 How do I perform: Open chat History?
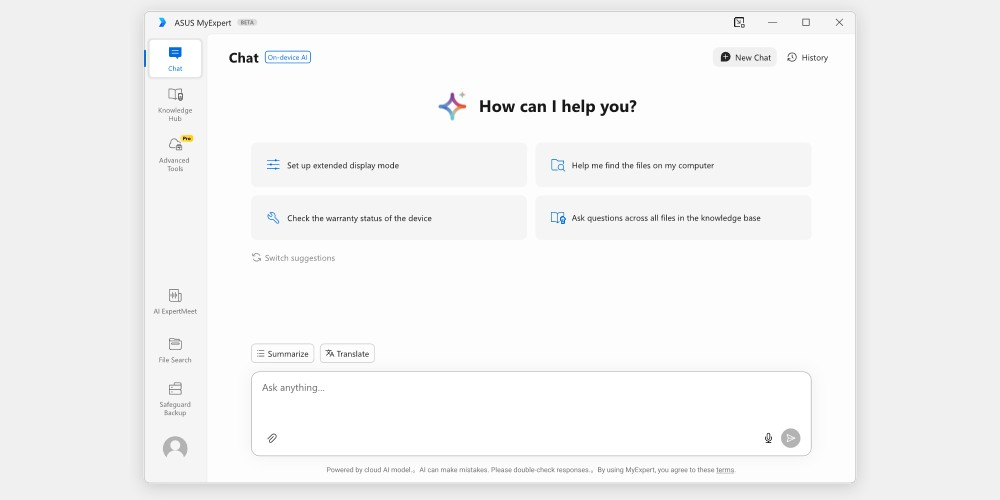pos(808,58)
